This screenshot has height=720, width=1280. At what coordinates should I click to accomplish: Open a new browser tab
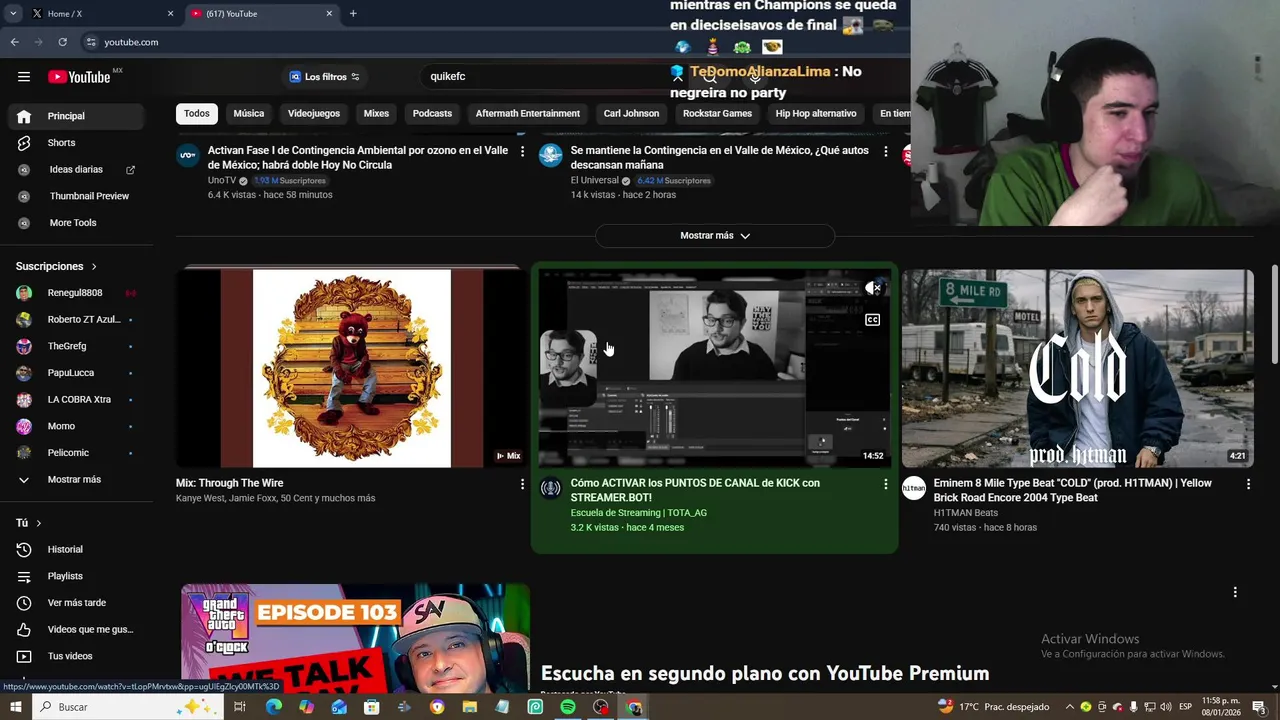[x=353, y=14]
